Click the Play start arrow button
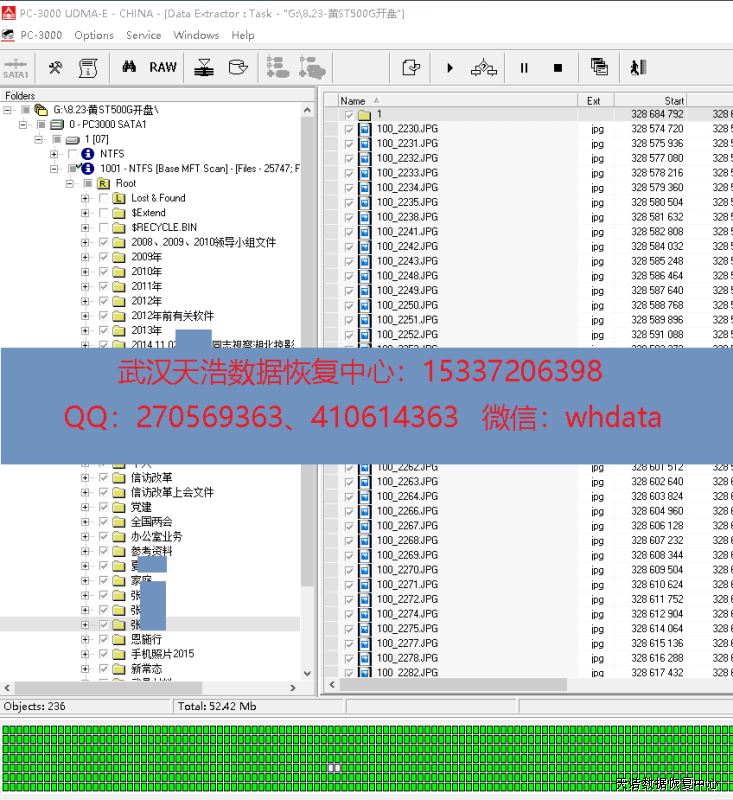This screenshot has width=733, height=800. point(450,68)
